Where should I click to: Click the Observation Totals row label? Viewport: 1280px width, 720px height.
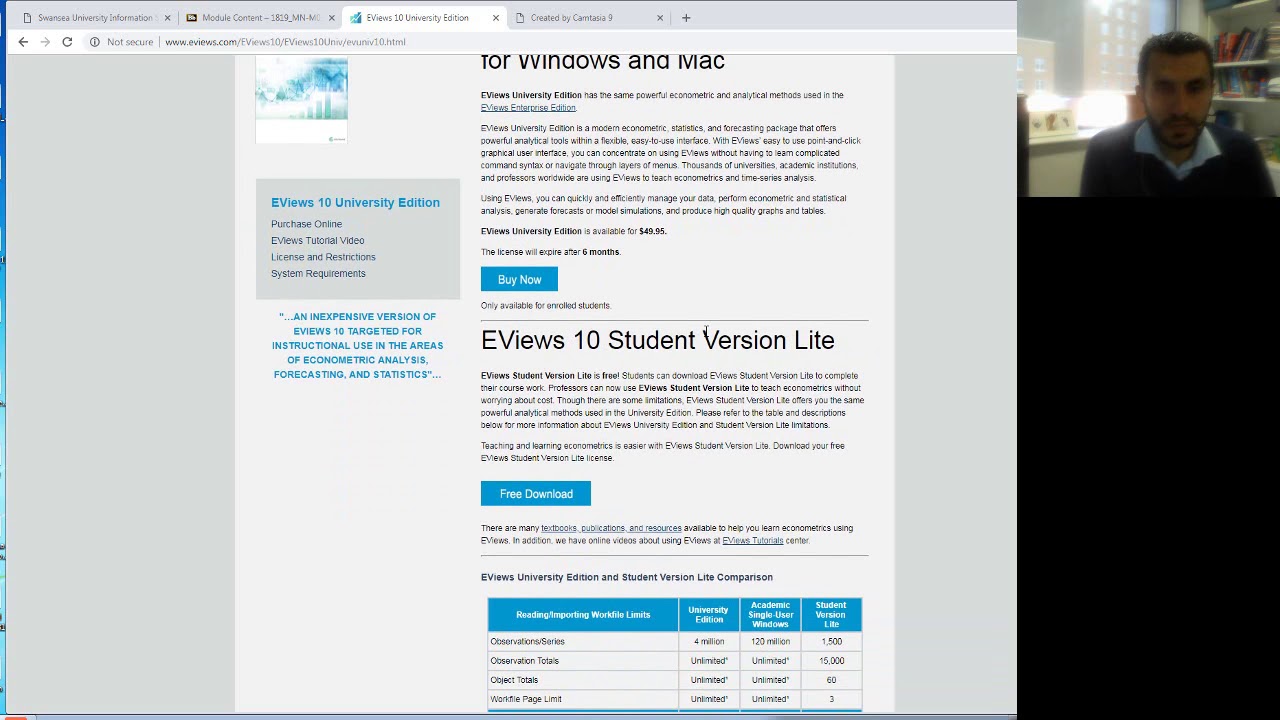click(524, 661)
